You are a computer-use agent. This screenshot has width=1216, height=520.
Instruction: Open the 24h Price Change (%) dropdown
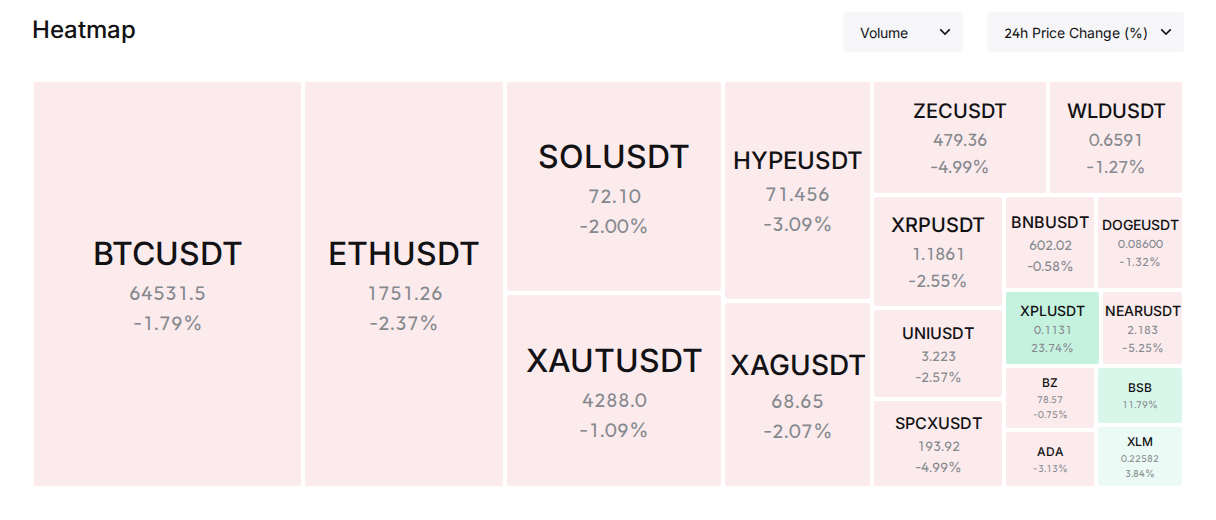(1085, 32)
